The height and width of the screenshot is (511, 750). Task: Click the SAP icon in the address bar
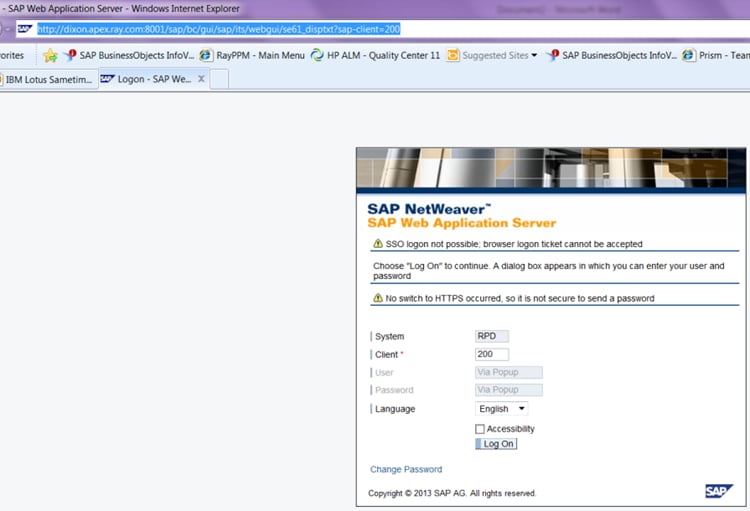(24, 29)
